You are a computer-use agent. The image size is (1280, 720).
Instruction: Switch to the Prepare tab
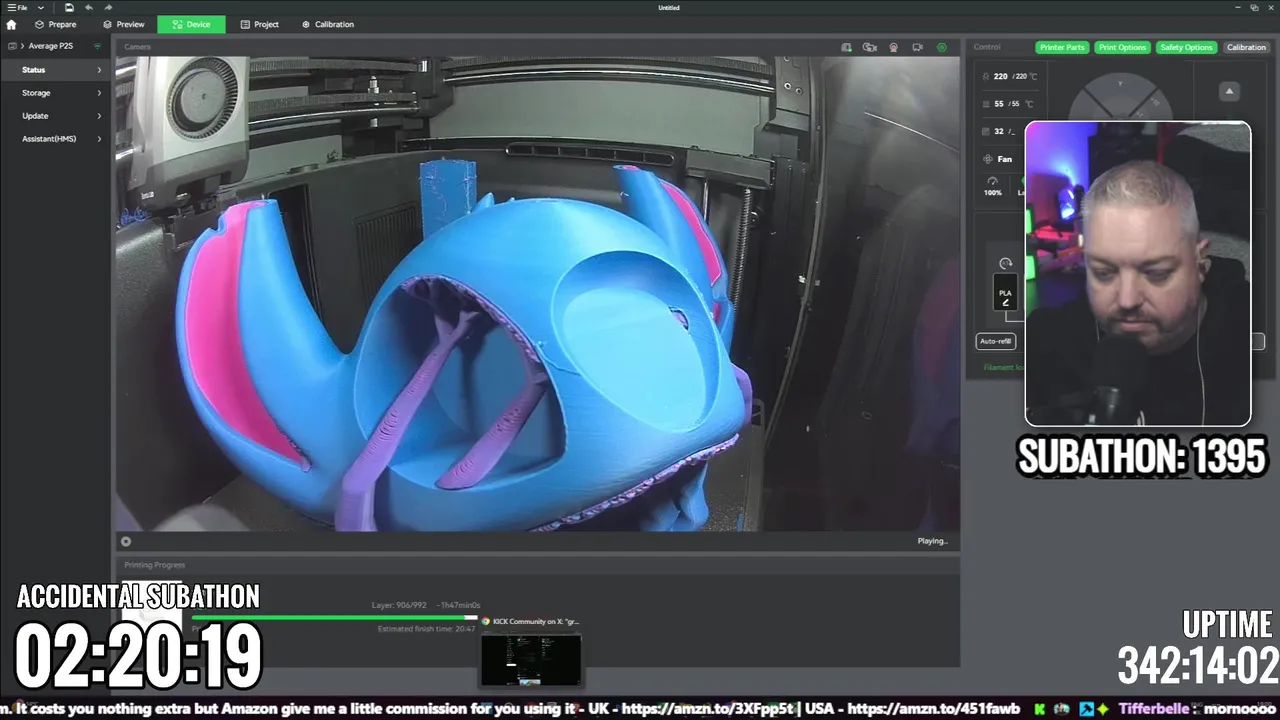coord(55,24)
